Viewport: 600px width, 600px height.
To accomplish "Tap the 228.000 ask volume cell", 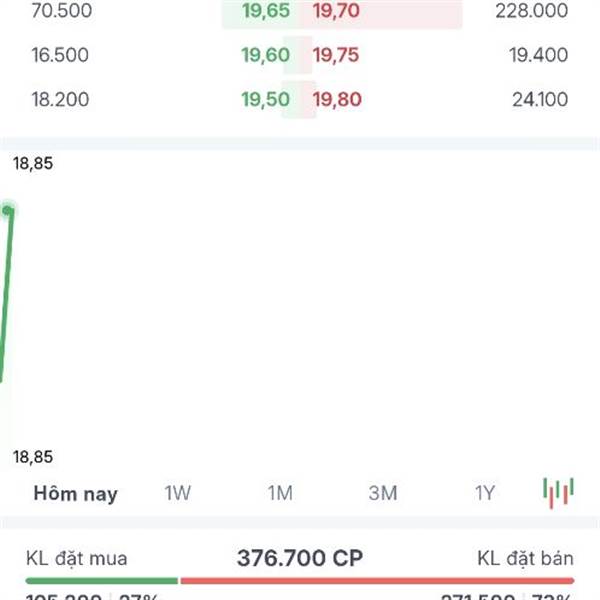I will (x=532, y=10).
